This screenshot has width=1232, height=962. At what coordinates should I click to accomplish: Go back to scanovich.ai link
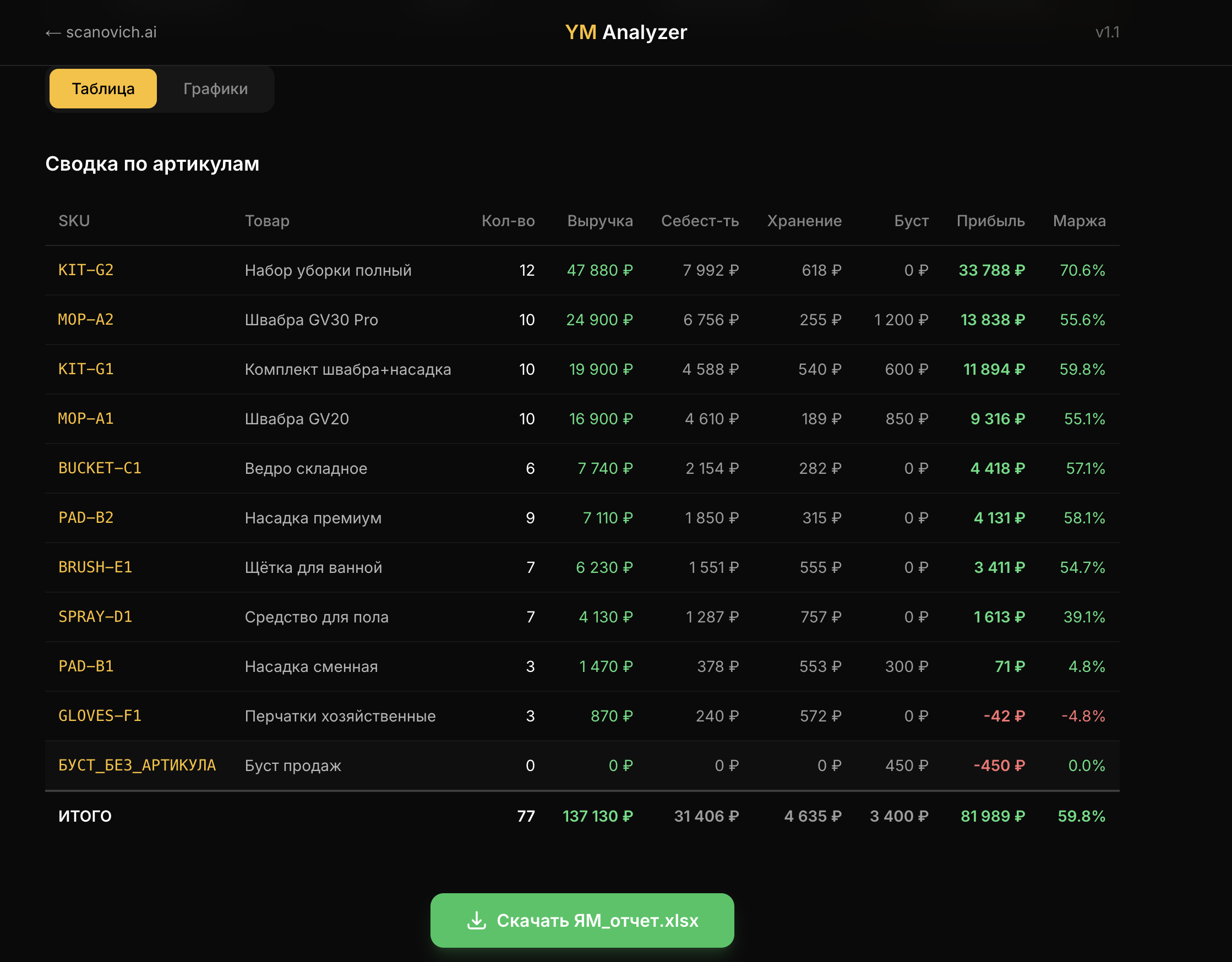[101, 32]
